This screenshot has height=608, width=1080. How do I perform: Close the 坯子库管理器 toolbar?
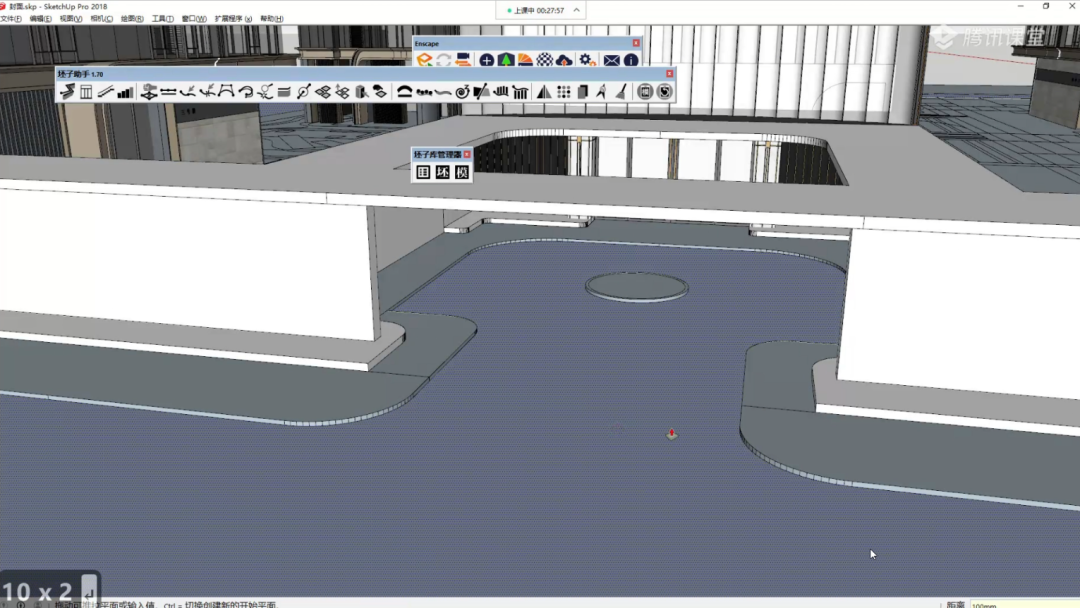click(467, 154)
